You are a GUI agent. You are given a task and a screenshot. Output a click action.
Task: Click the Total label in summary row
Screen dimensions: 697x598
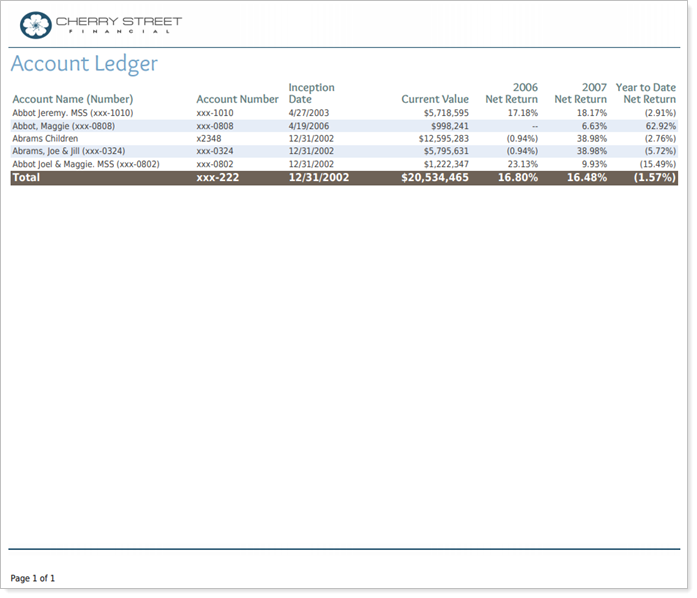point(26,177)
